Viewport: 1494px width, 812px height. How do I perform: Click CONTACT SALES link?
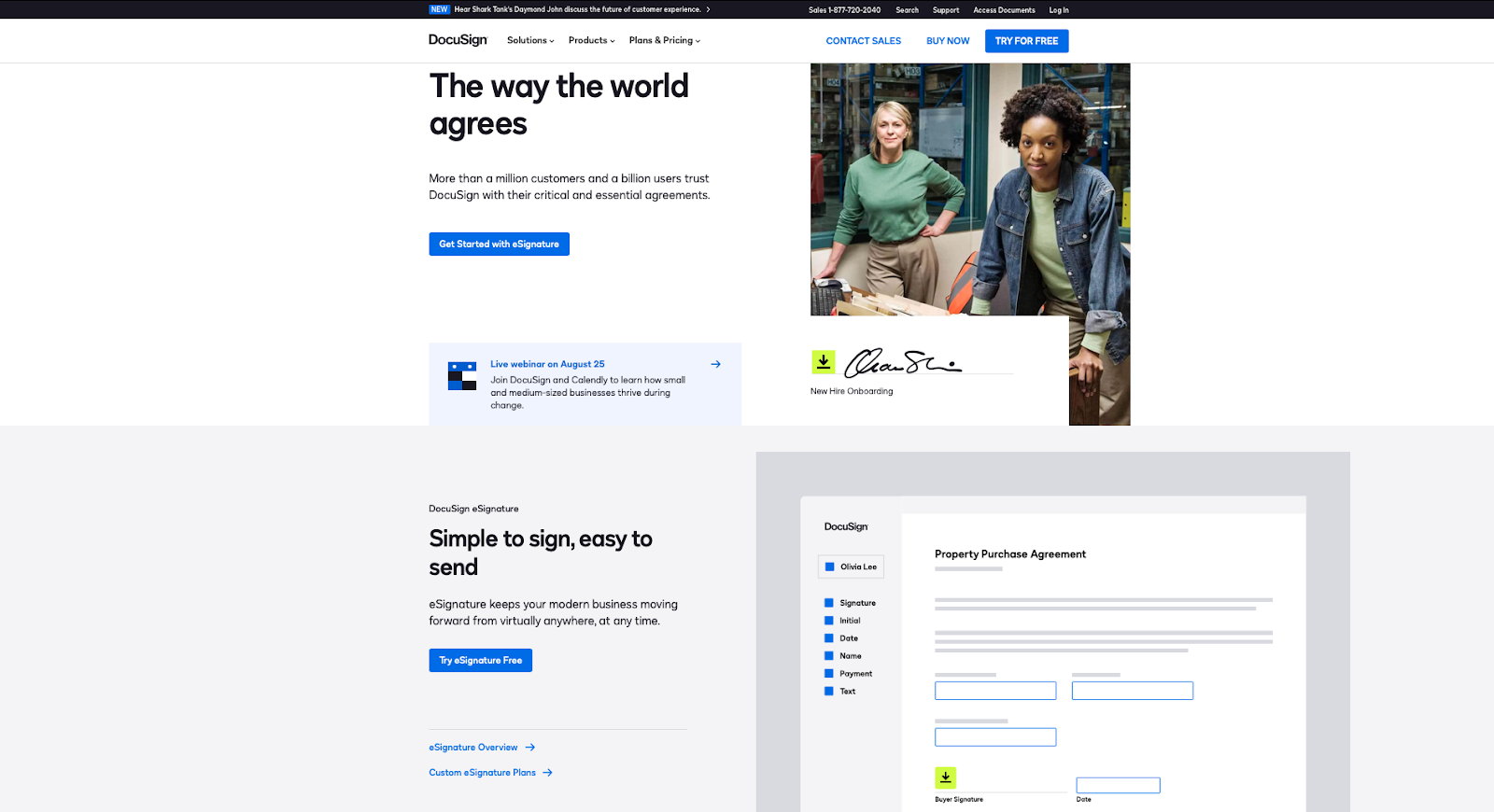(x=864, y=41)
